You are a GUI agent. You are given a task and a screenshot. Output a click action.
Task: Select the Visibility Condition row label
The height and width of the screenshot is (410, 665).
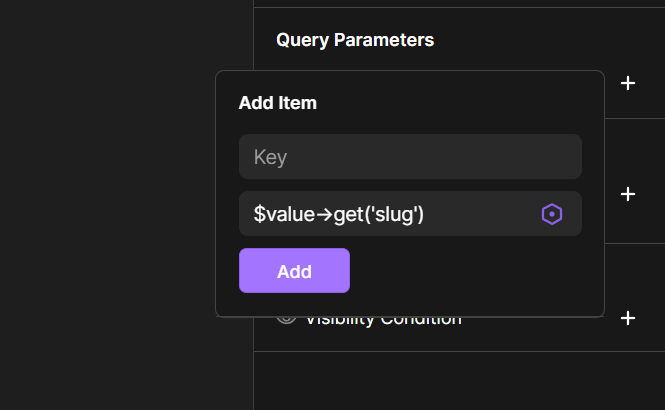tap(383, 321)
